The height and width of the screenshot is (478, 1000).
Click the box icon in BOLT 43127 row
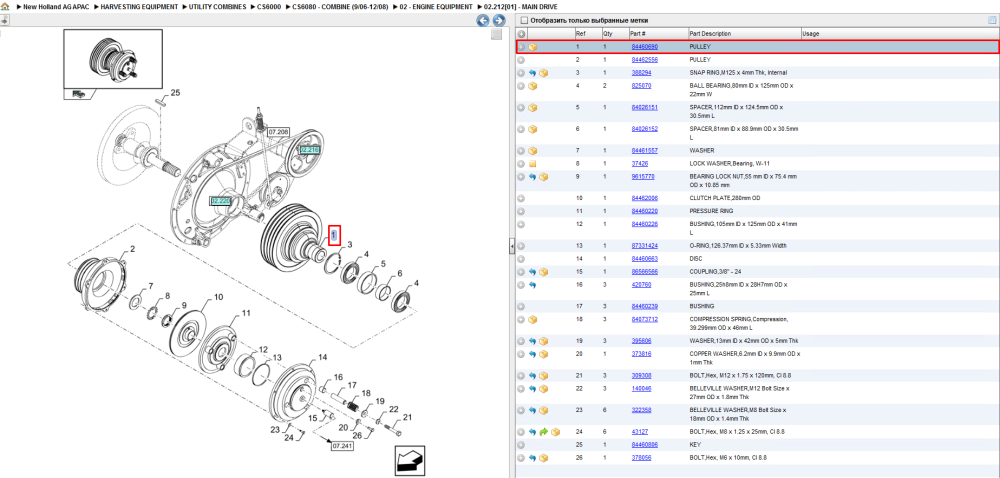pos(555,432)
